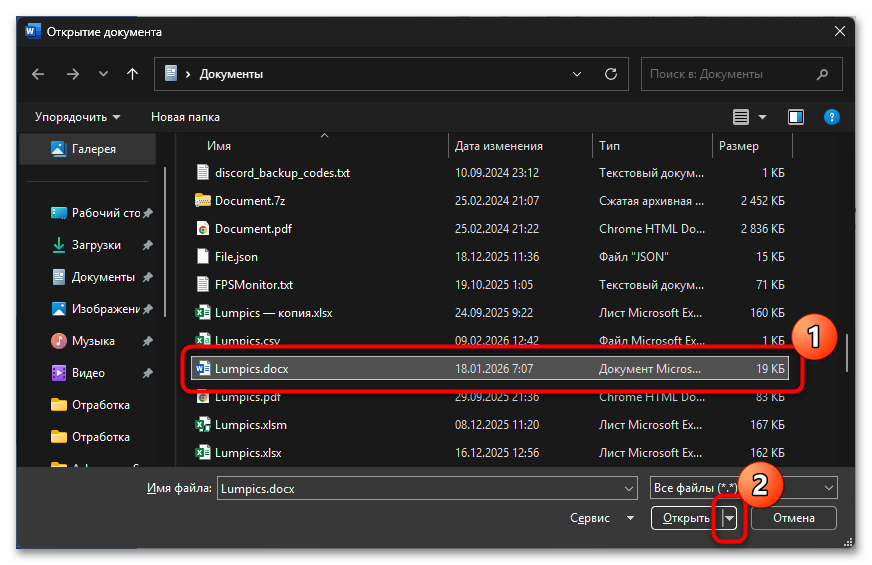Open Загрузки in the sidebar

pyautogui.click(x=96, y=245)
